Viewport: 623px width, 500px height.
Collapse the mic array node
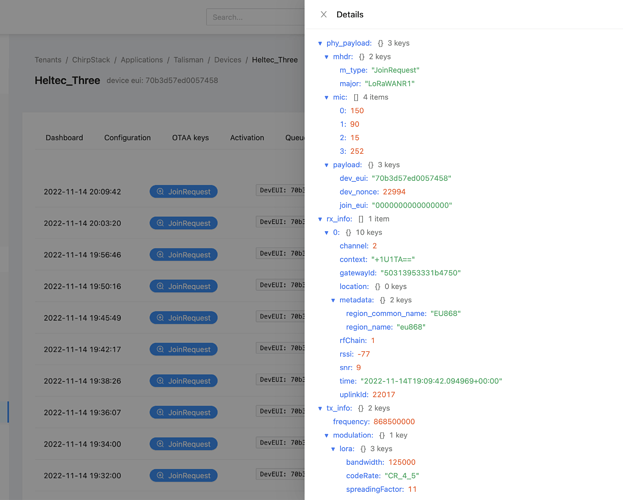tap(326, 97)
